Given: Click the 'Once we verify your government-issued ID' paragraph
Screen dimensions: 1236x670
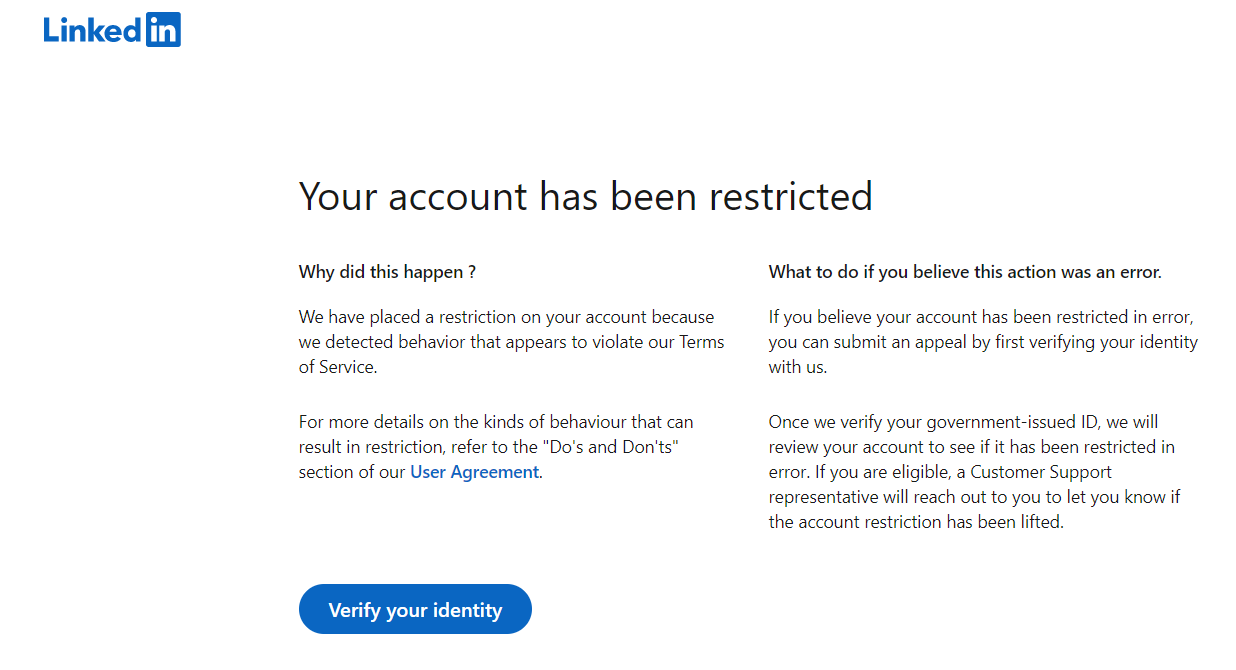Looking at the screenshot, I should tap(975, 472).
